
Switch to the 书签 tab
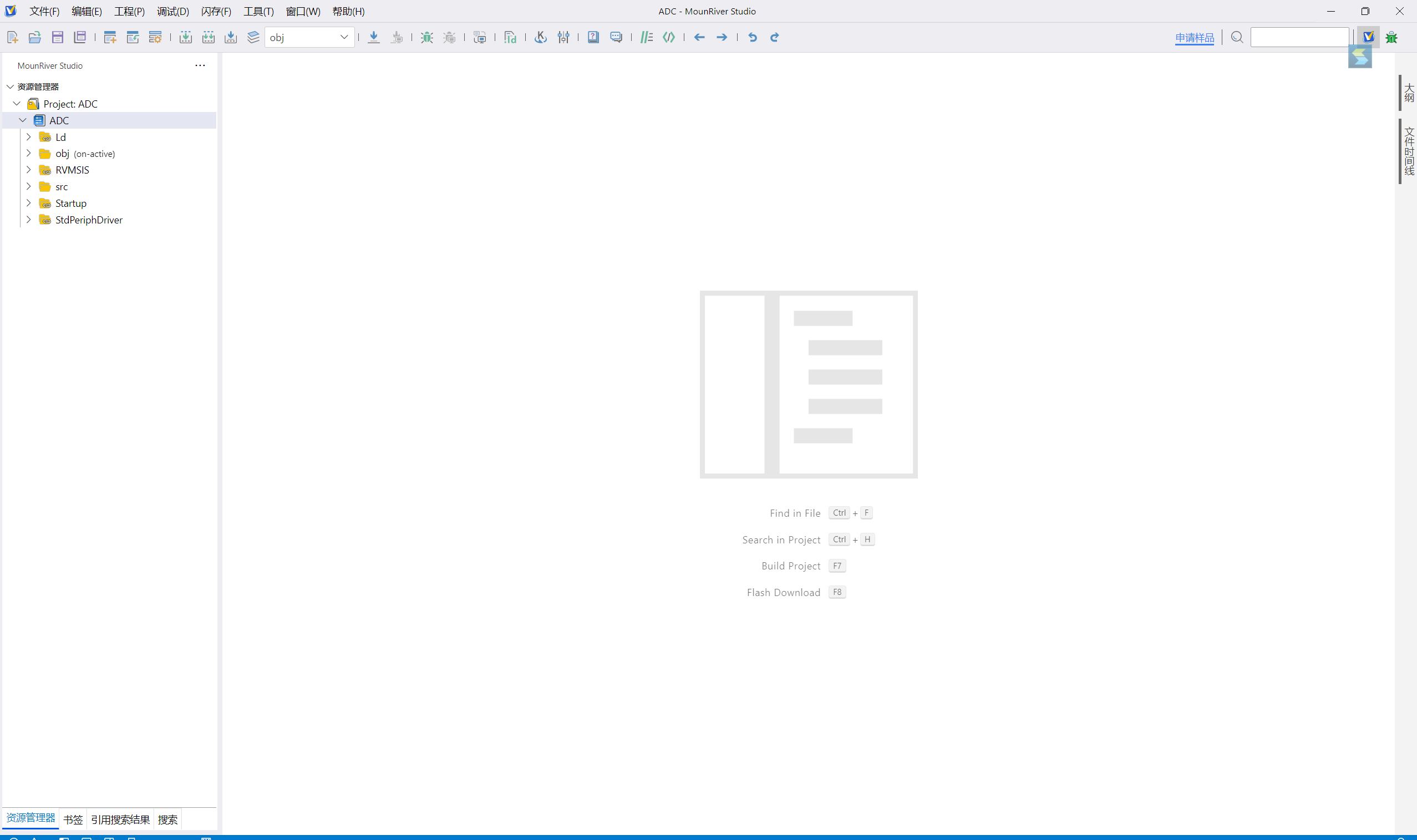click(x=73, y=819)
